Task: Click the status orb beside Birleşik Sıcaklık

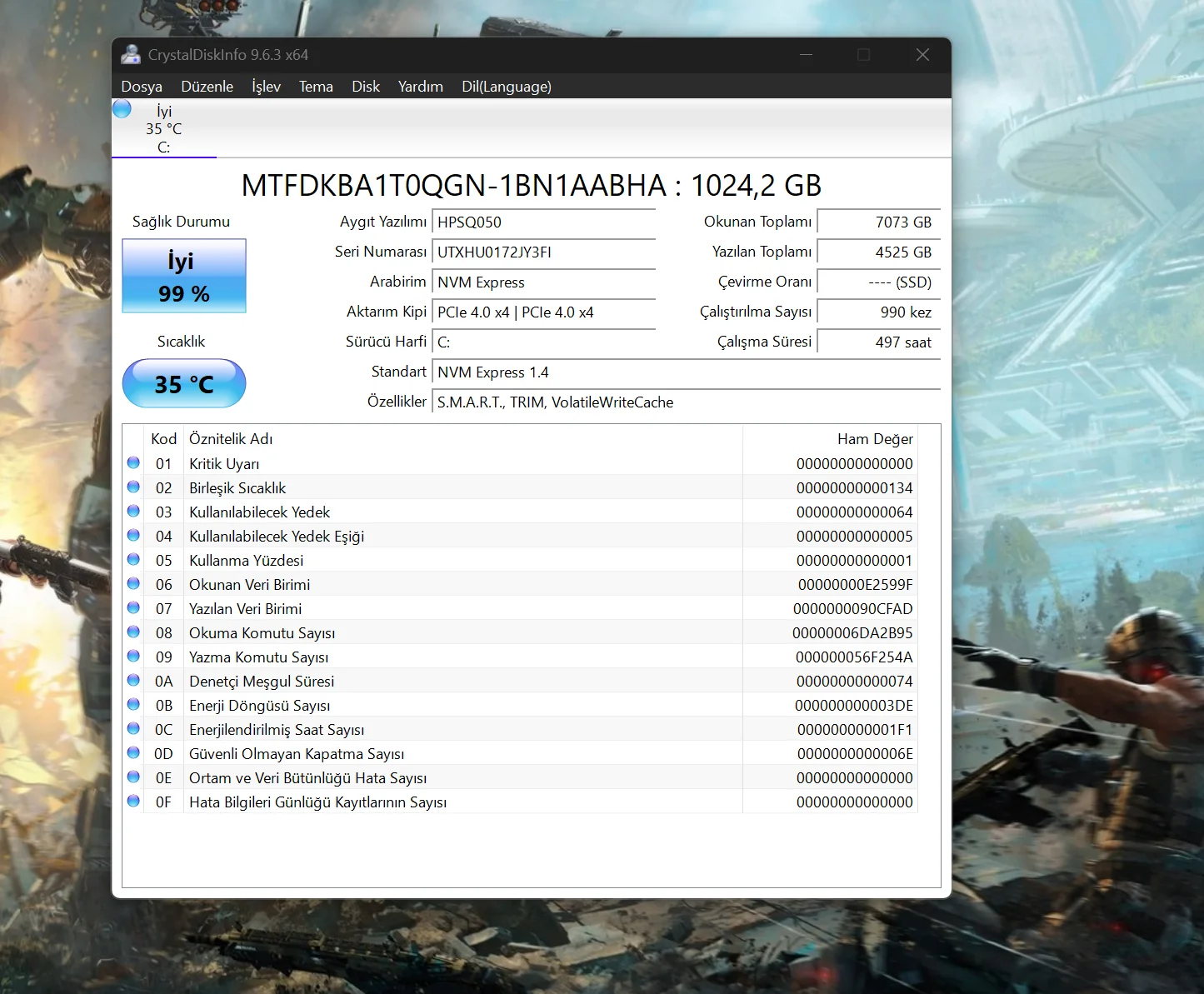Action: [133, 487]
